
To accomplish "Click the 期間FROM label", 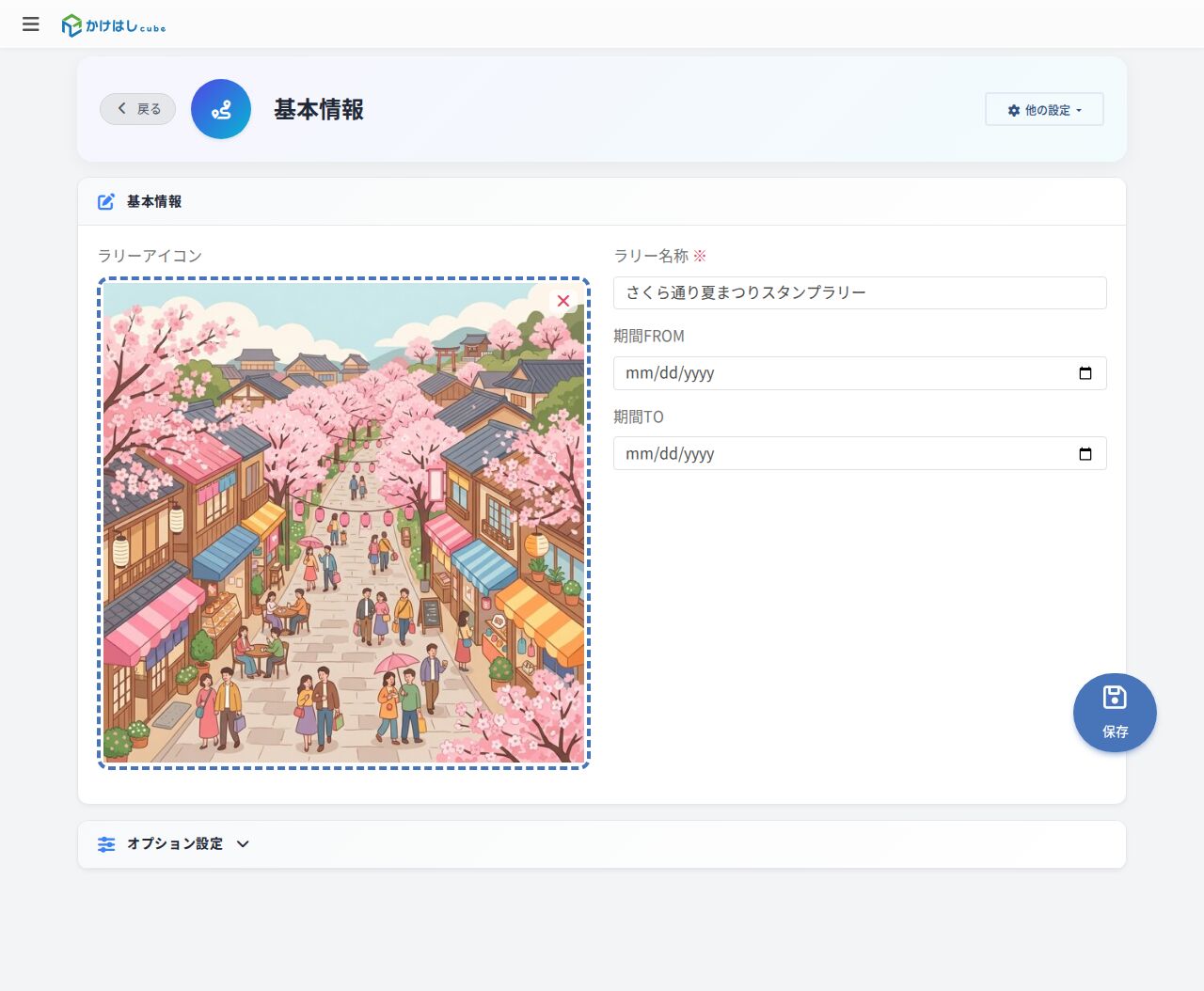I will [x=649, y=336].
